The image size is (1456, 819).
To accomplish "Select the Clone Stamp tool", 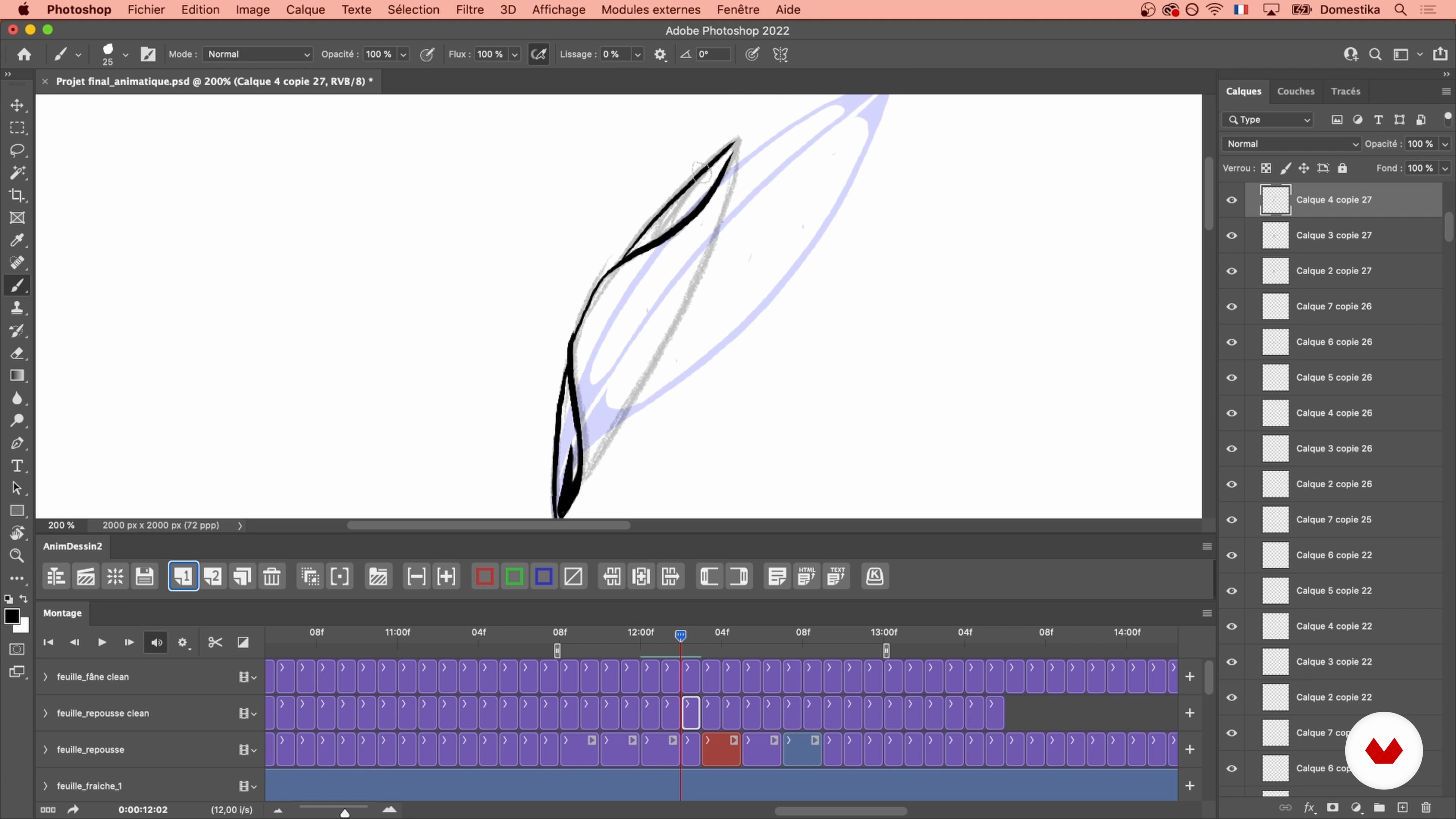I will [x=17, y=308].
